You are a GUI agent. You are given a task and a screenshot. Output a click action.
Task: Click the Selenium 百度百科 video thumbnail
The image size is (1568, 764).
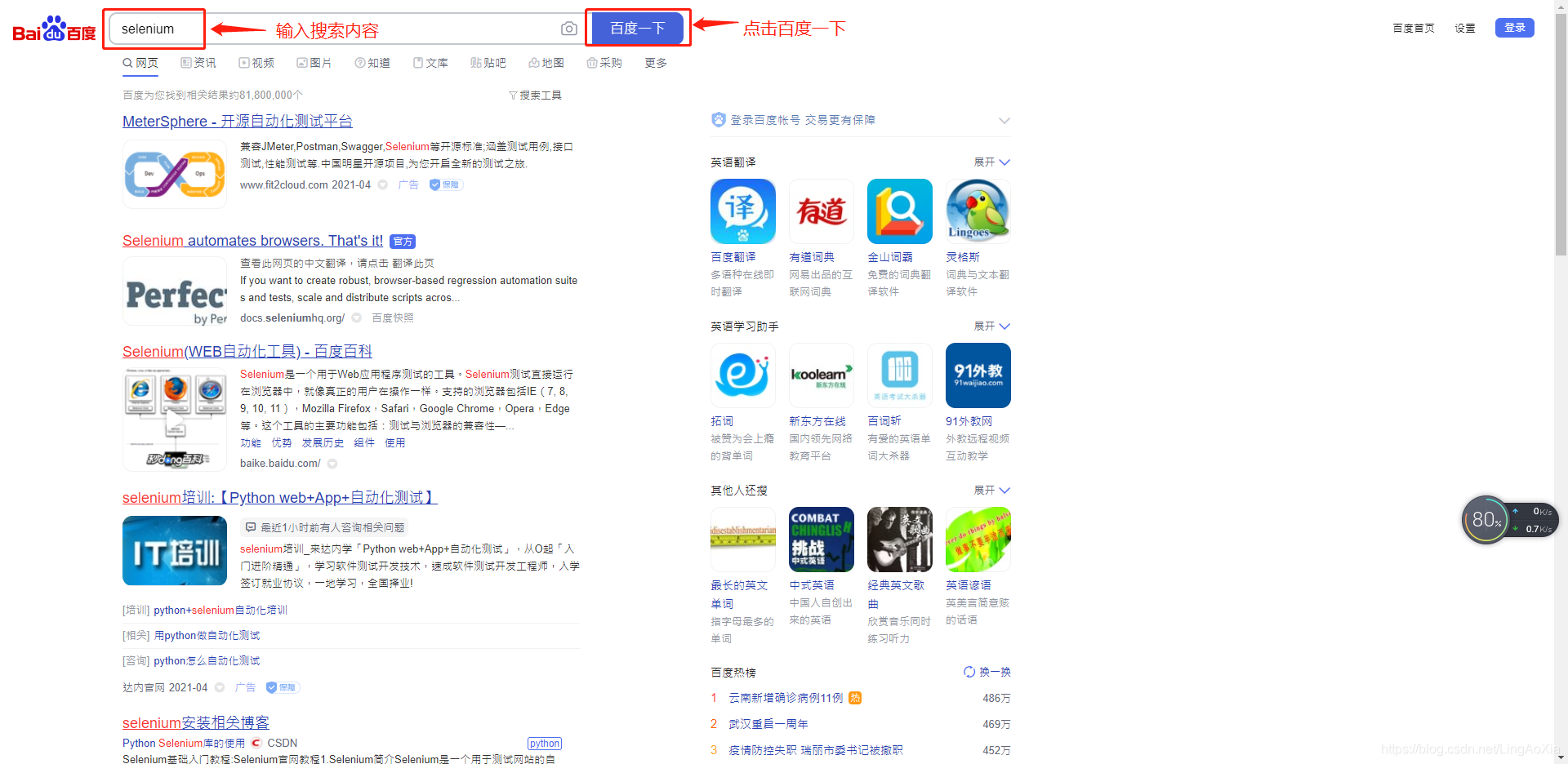175,420
